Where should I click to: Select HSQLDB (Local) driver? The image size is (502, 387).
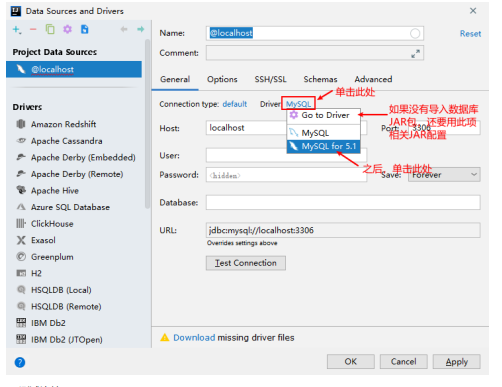(x=61, y=290)
